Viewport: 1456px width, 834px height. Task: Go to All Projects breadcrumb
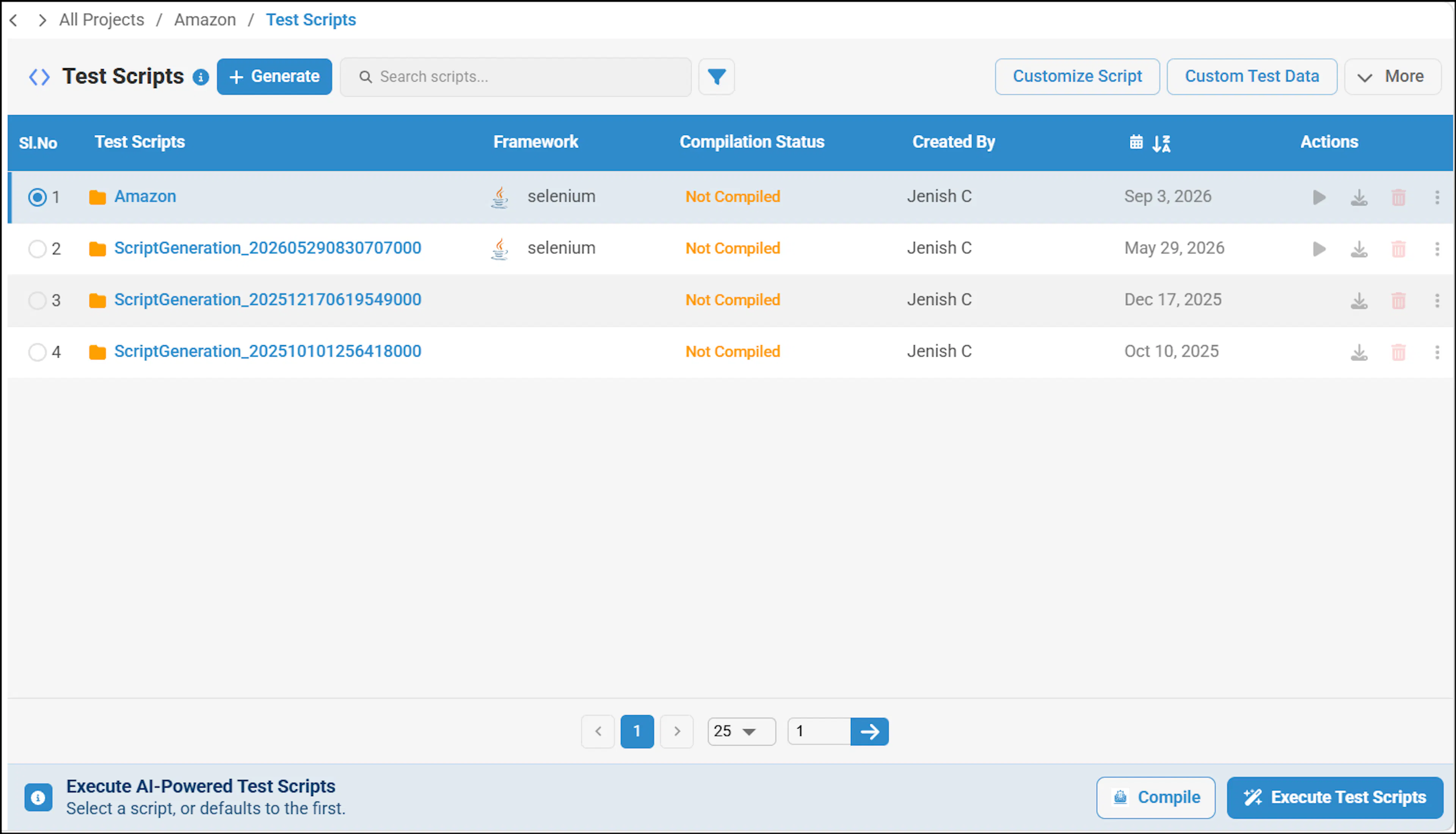(x=101, y=20)
